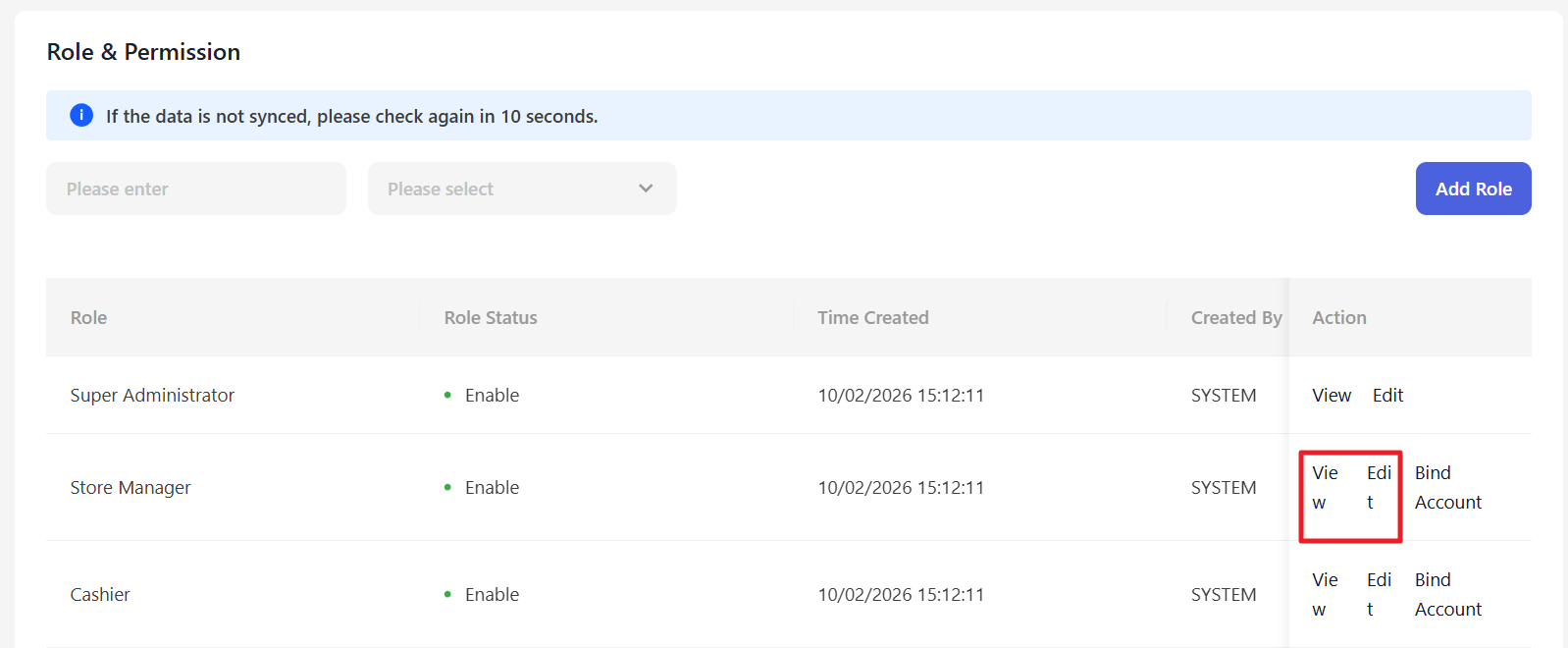This screenshot has height=648, width=1568.
Task: Edit the Store Manager role
Action: point(1379,487)
